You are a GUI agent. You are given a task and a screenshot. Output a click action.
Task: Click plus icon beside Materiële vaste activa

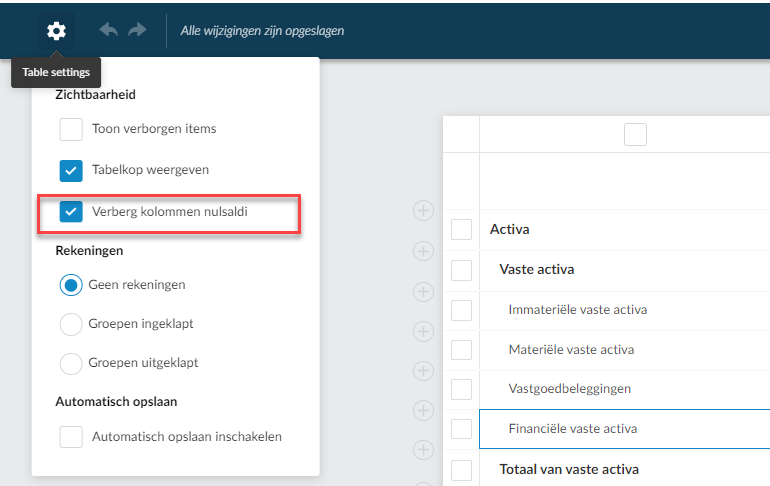click(x=423, y=331)
